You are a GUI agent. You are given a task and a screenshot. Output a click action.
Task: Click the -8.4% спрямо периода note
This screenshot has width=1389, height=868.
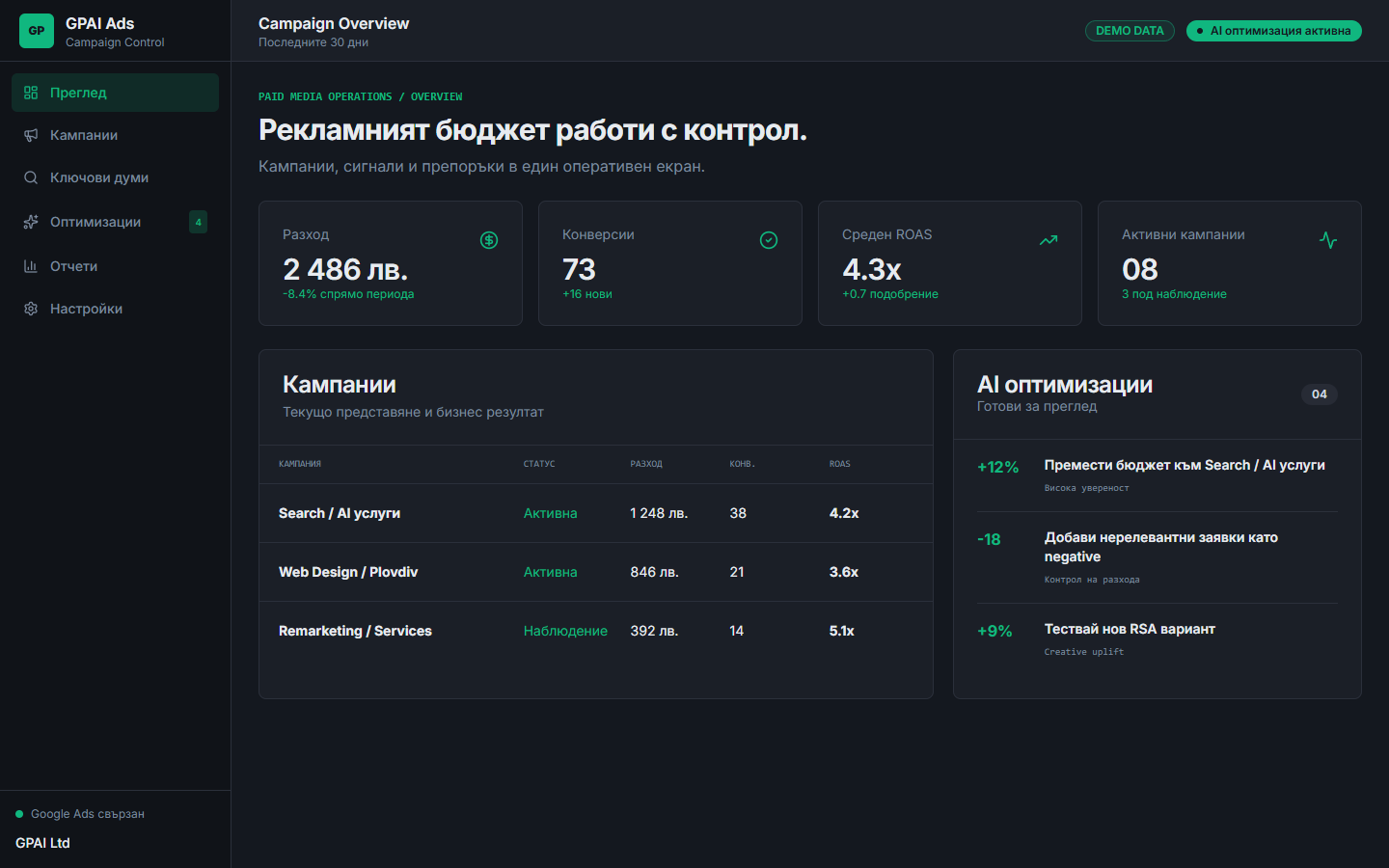point(348,294)
